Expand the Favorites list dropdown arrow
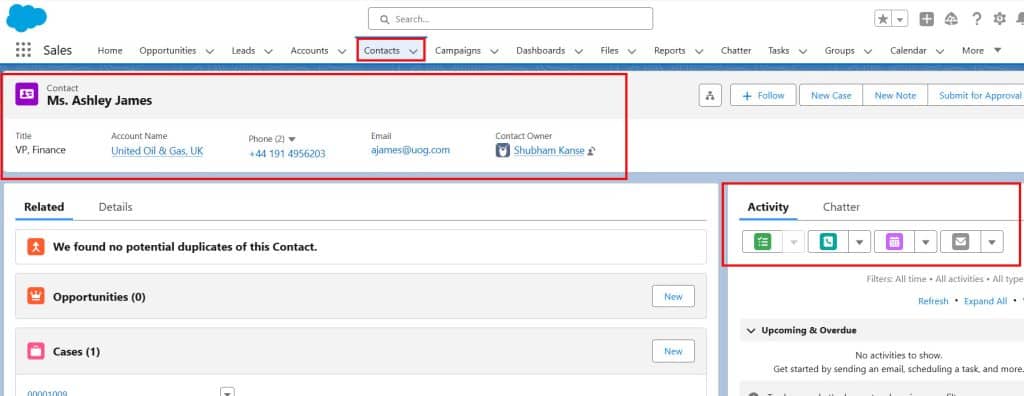The image size is (1024, 396). 901,19
